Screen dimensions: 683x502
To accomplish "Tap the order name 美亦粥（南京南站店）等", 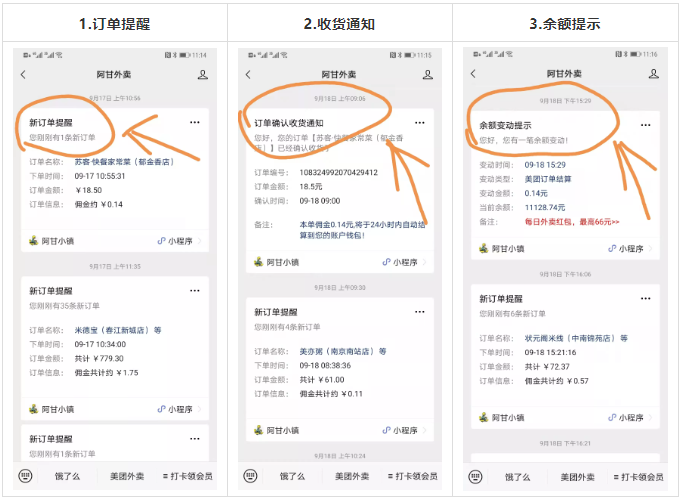I will click(x=343, y=351).
